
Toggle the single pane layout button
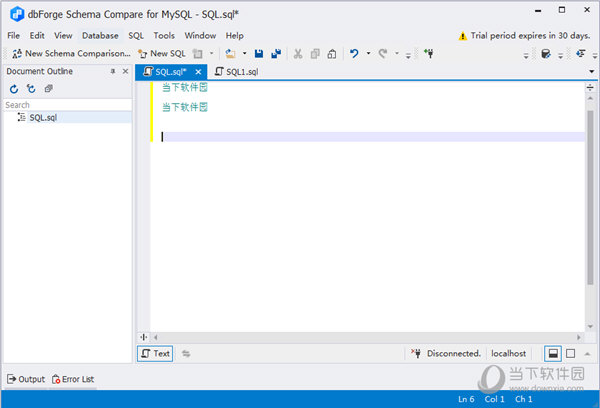tap(570, 354)
